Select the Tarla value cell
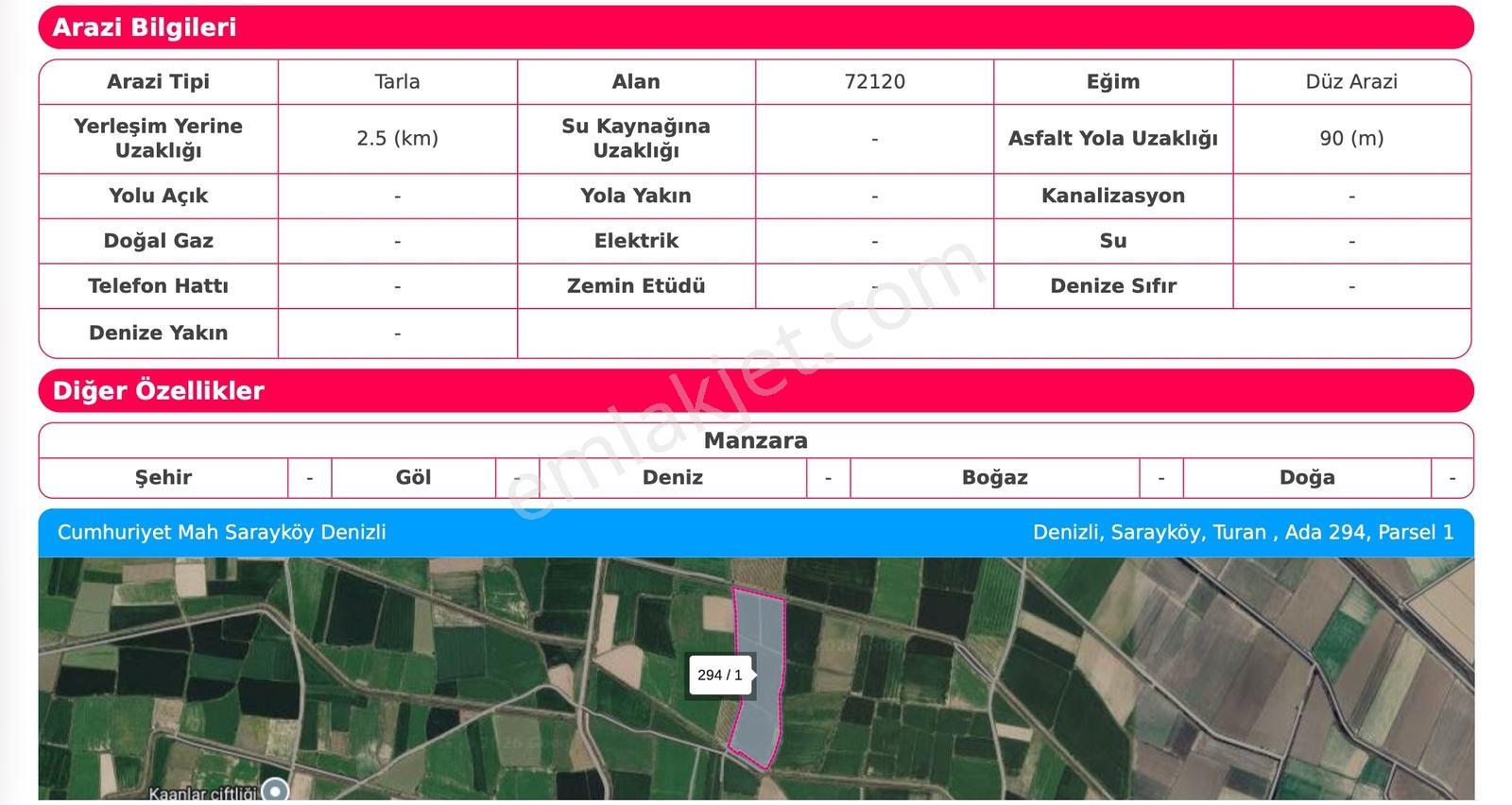1512x805 pixels. (x=398, y=82)
